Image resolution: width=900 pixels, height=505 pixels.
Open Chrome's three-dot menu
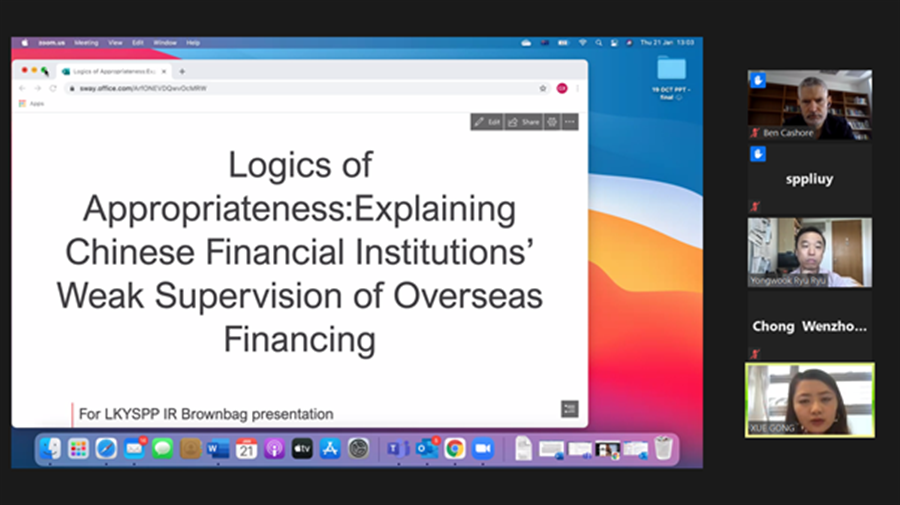coord(577,88)
